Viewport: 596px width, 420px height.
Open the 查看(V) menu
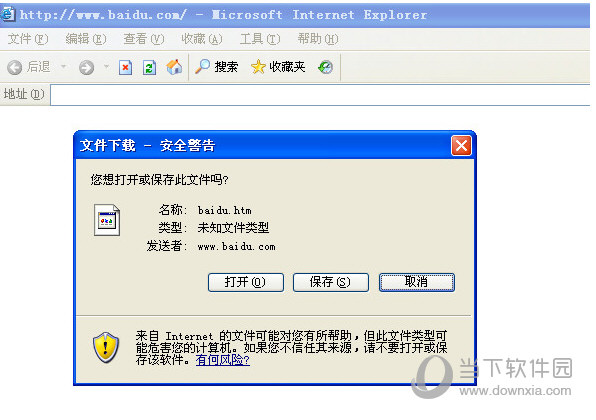[144, 39]
